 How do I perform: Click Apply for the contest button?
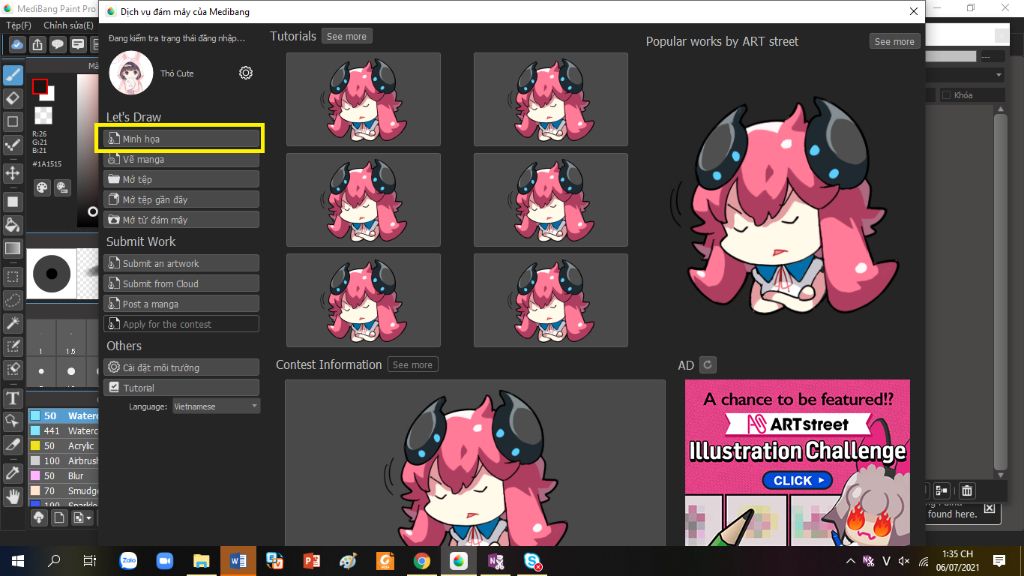coord(182,324)
